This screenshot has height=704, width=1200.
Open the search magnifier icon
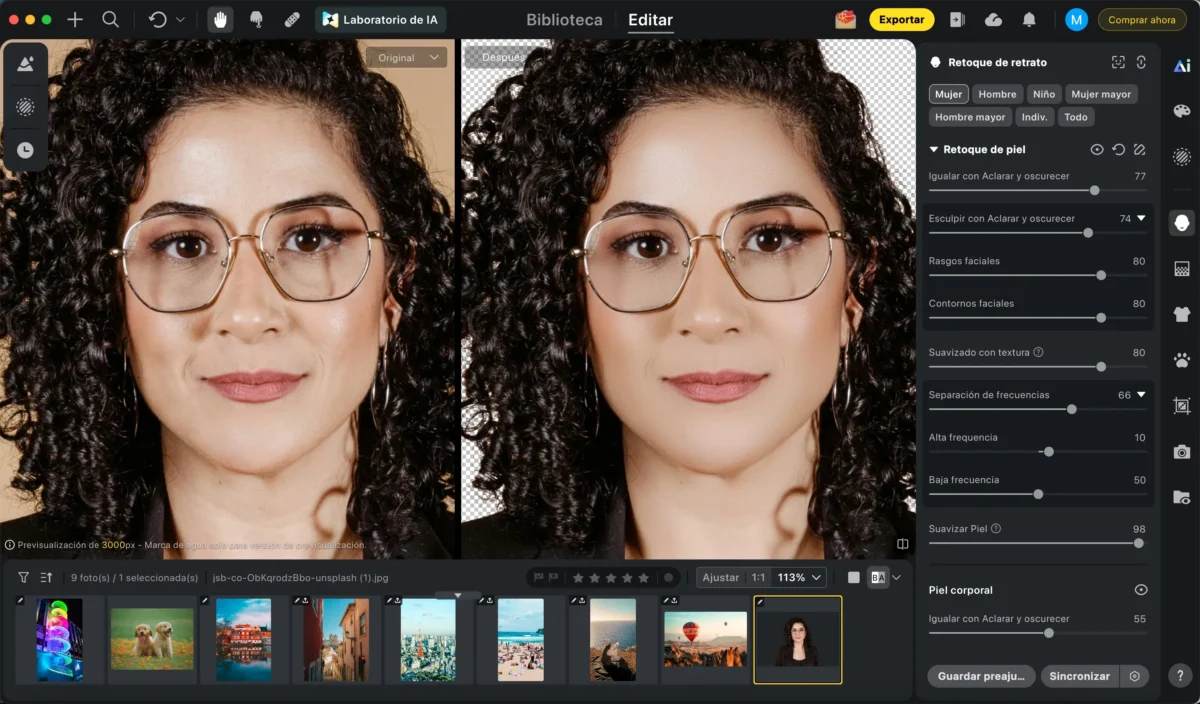coord(111,20)
